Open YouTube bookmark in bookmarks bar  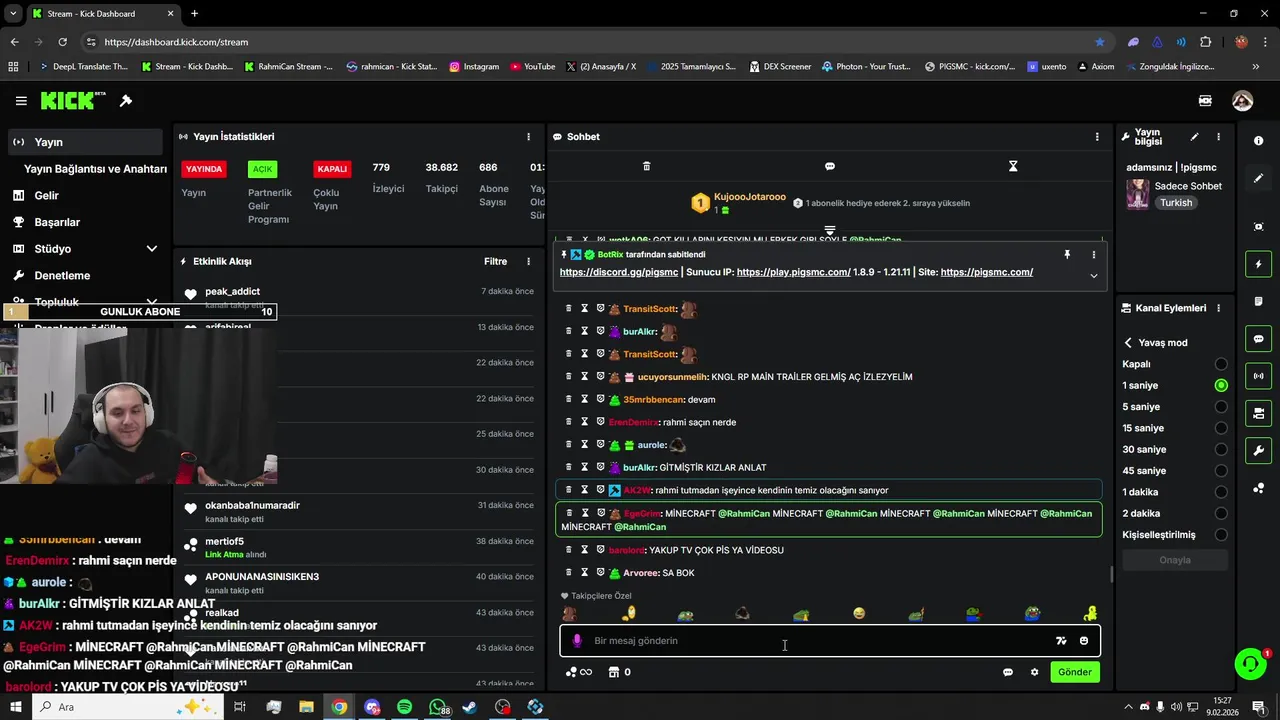click(x=532, y=67)
